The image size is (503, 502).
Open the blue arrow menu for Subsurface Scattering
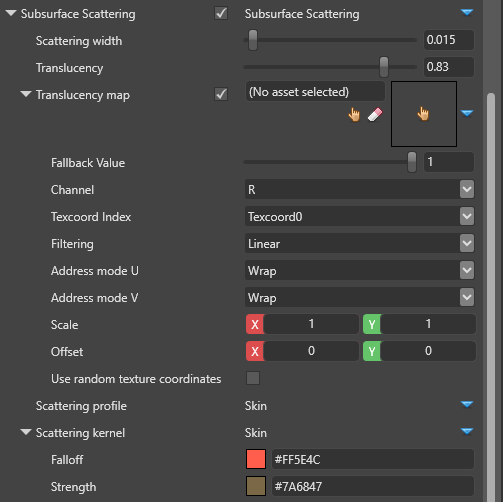click(x=467, y=13)
